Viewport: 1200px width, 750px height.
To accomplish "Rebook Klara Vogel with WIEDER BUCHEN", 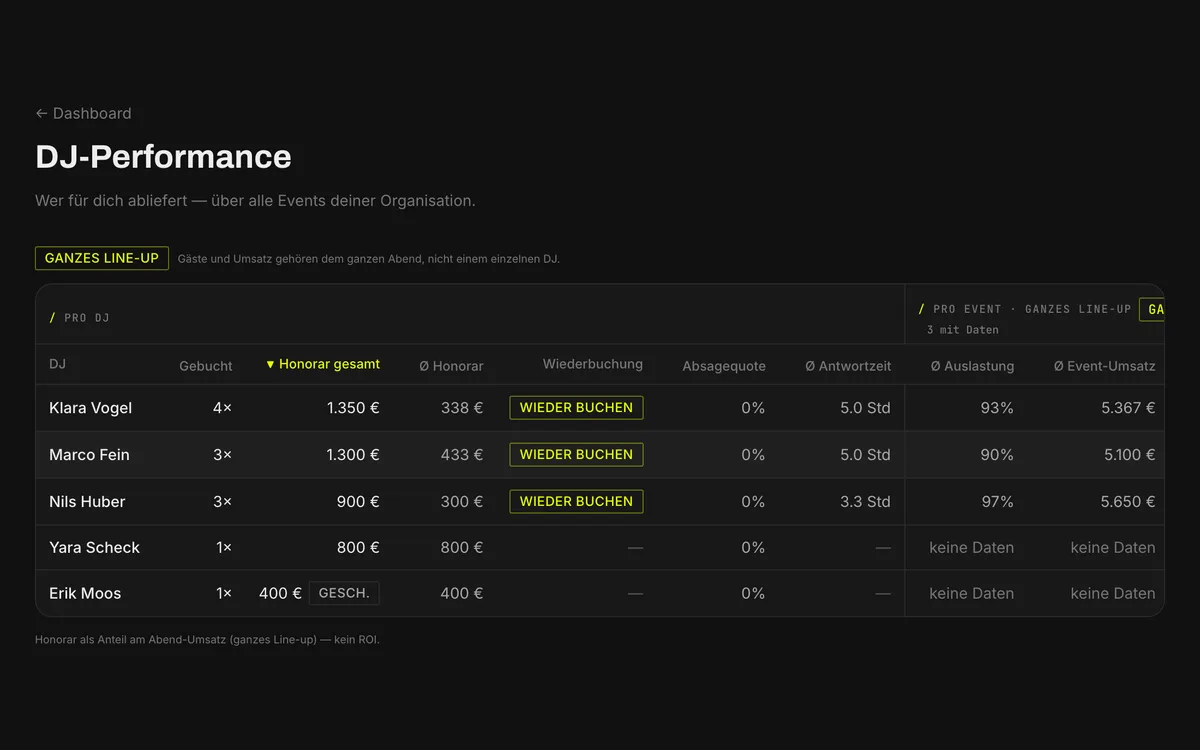I will point(576,408).
